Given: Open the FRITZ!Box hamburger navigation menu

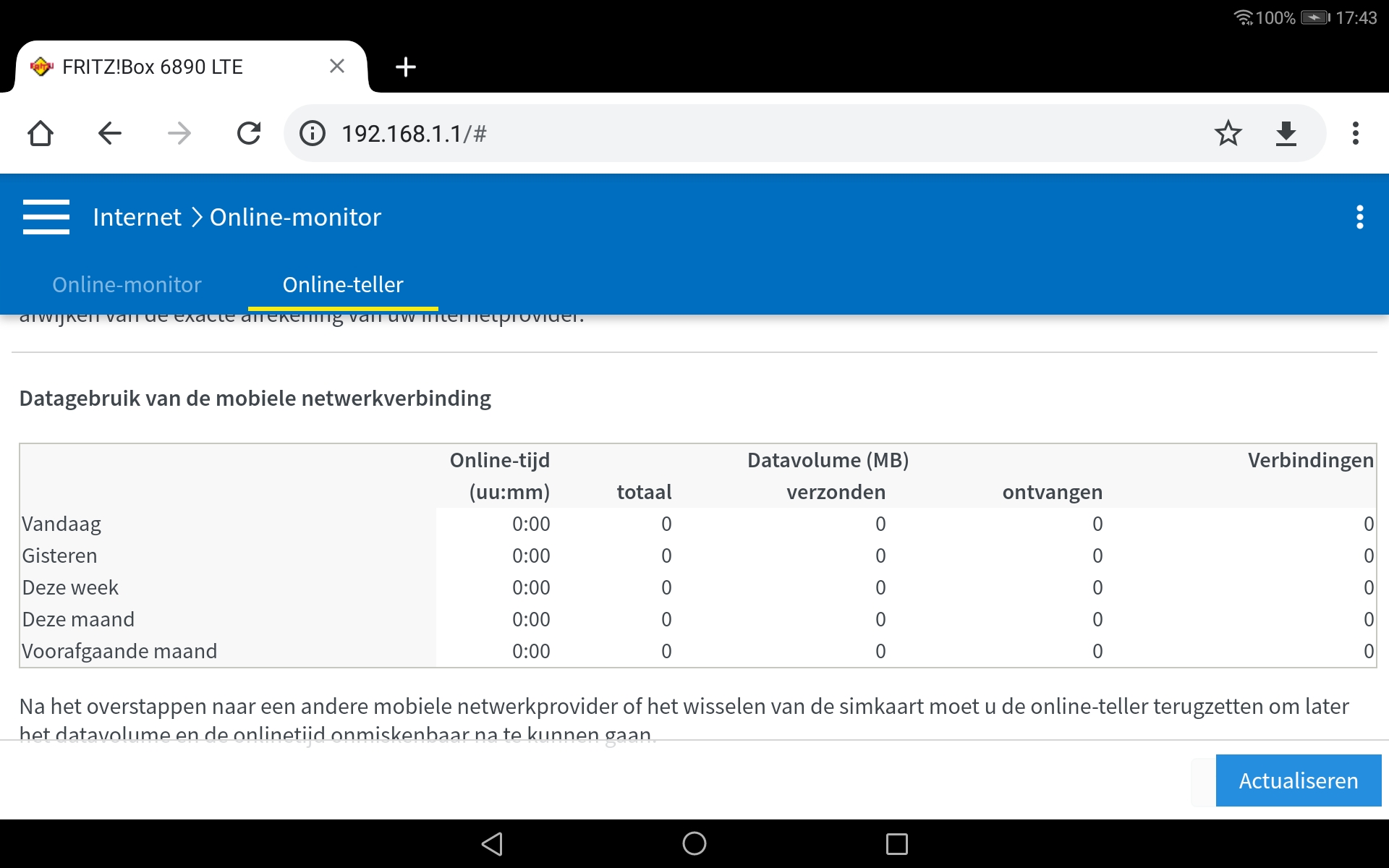Looking at the screenshot, I should tap(46, 217).
